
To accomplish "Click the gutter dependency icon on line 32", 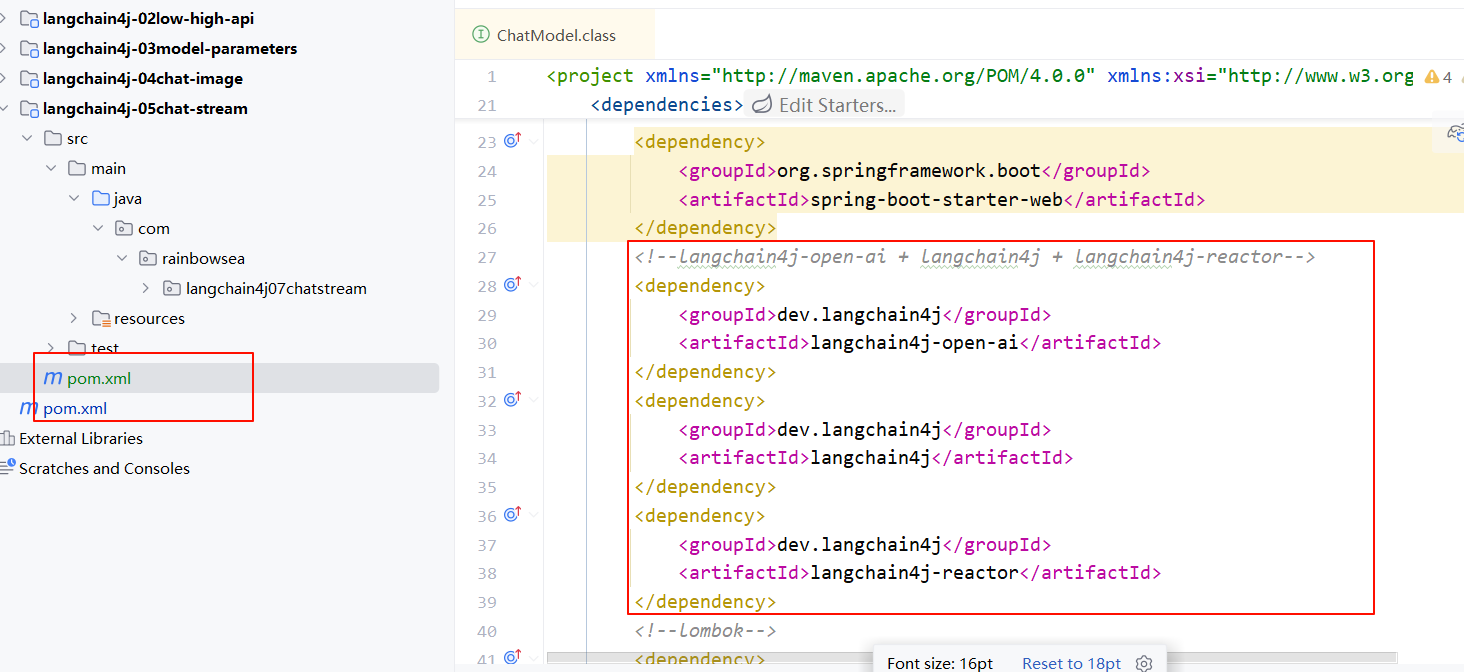I will 513,400.
